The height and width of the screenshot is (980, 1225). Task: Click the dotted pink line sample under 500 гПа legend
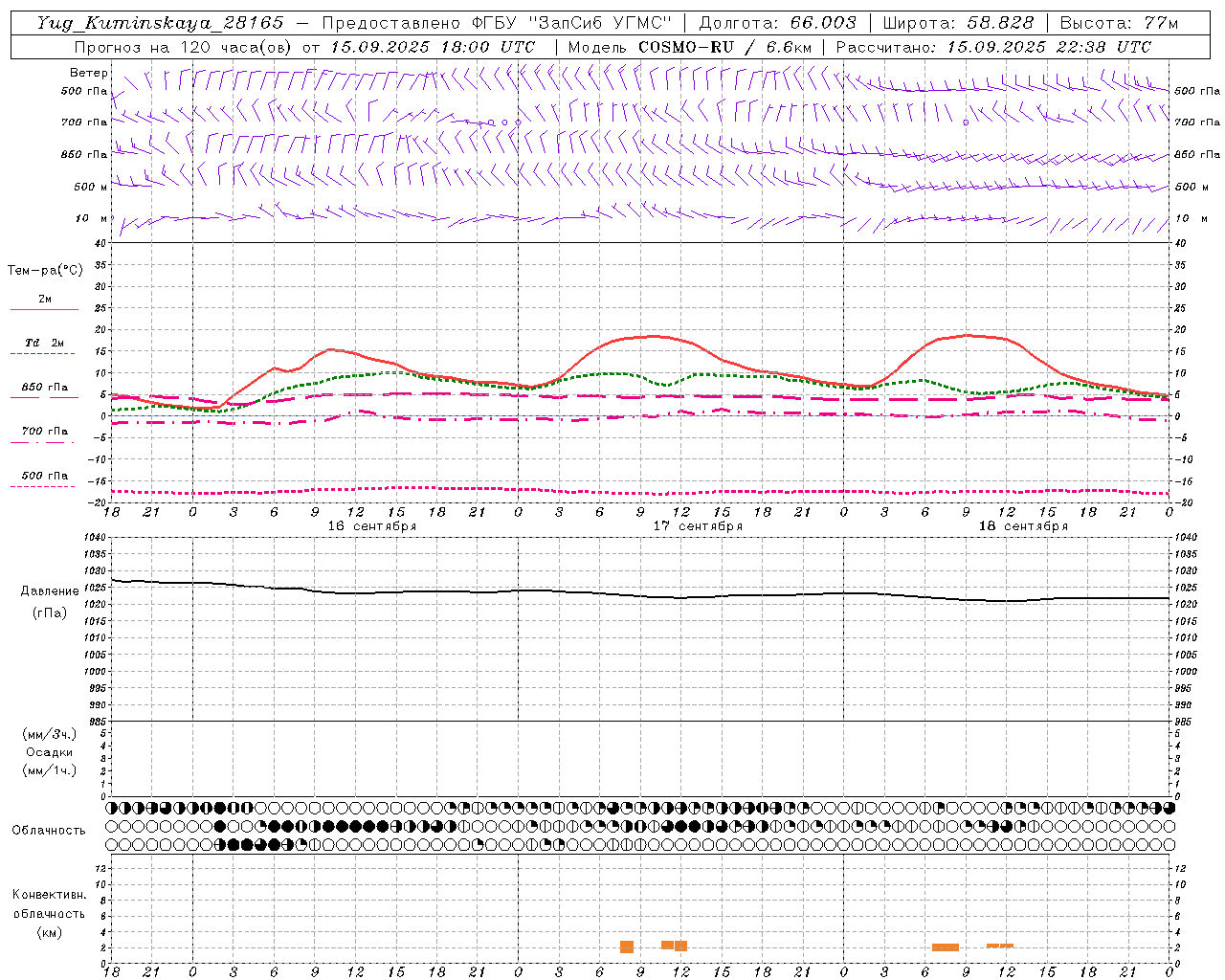(x=42, y=486)
